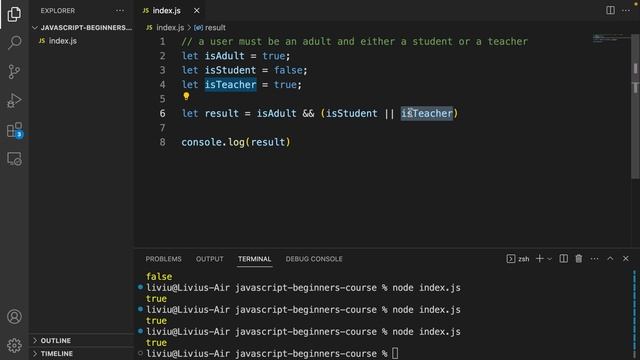Click console.log on line 8
The image size is (640, 360).
(213, 142)
